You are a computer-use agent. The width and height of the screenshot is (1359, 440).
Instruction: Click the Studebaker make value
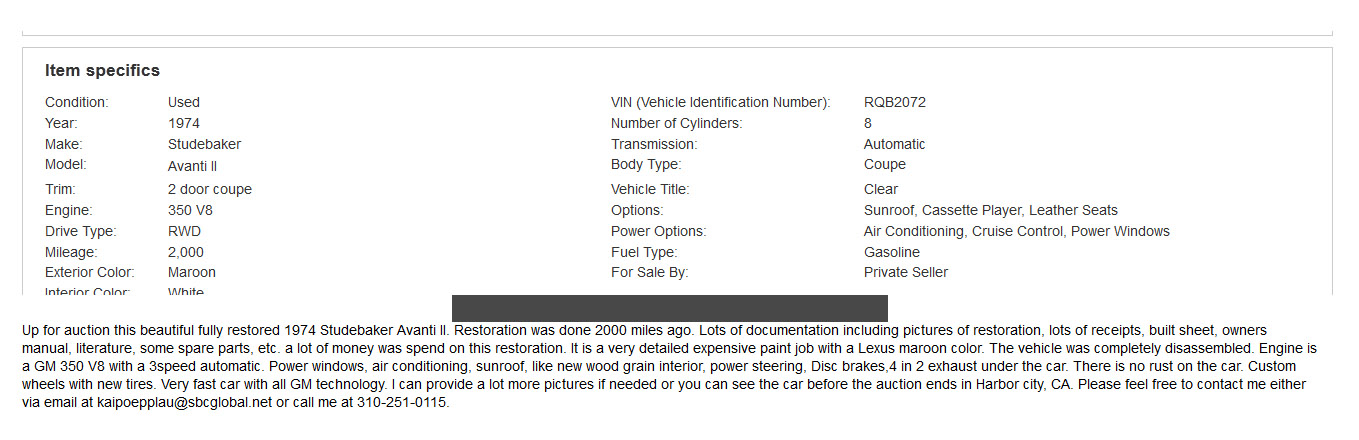click(x=204, y=144)
